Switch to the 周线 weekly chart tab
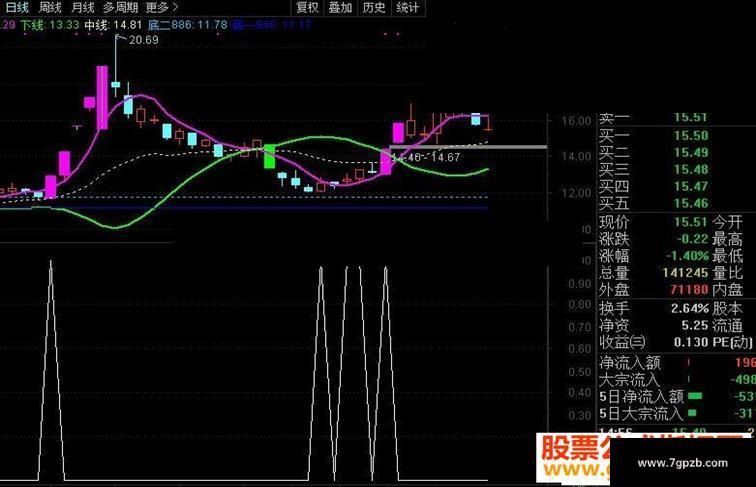The image size is (756, 487). pyautogui.click(x=50, y=8)
